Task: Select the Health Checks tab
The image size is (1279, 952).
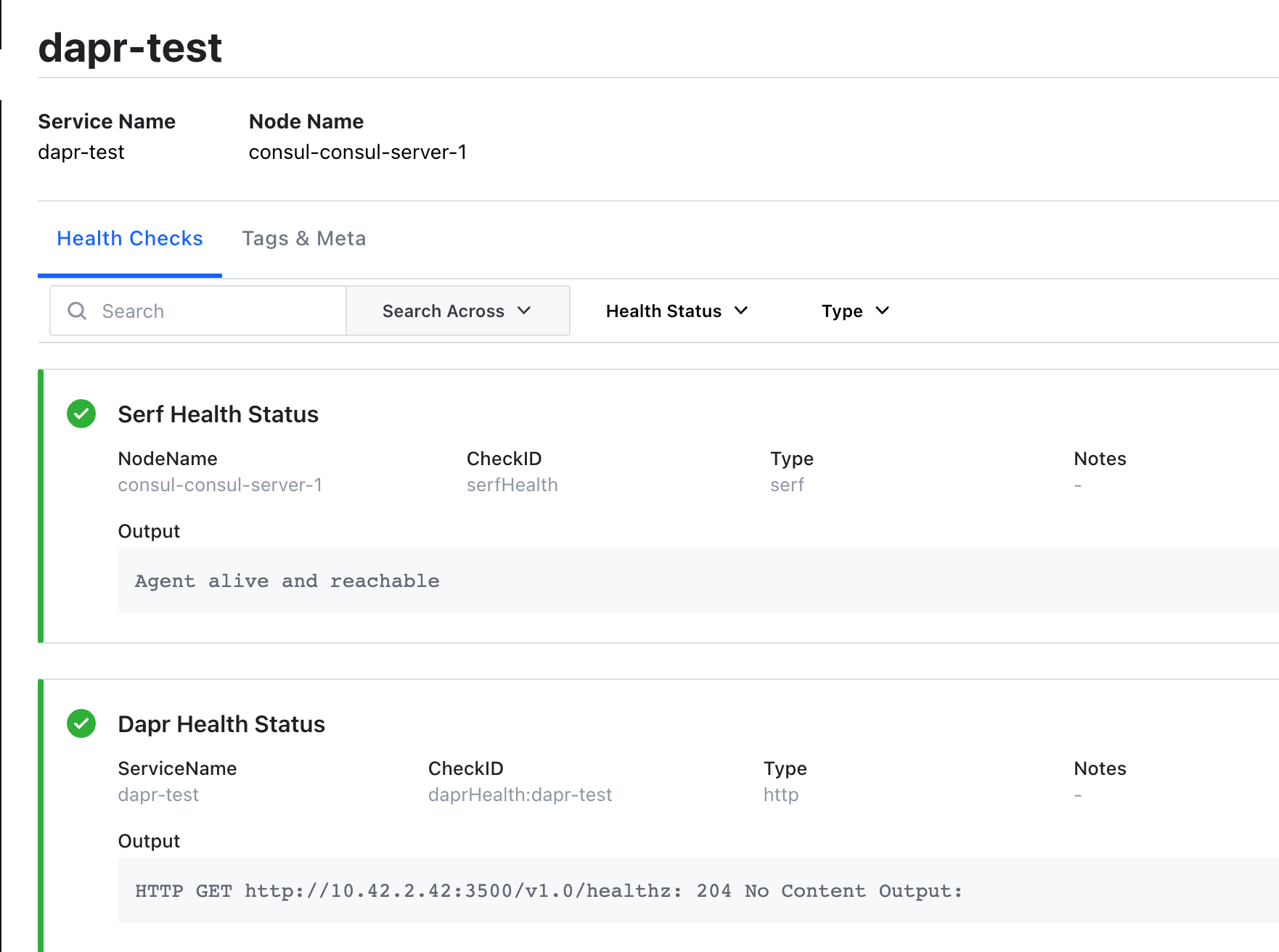Action: tap(129, 238)
